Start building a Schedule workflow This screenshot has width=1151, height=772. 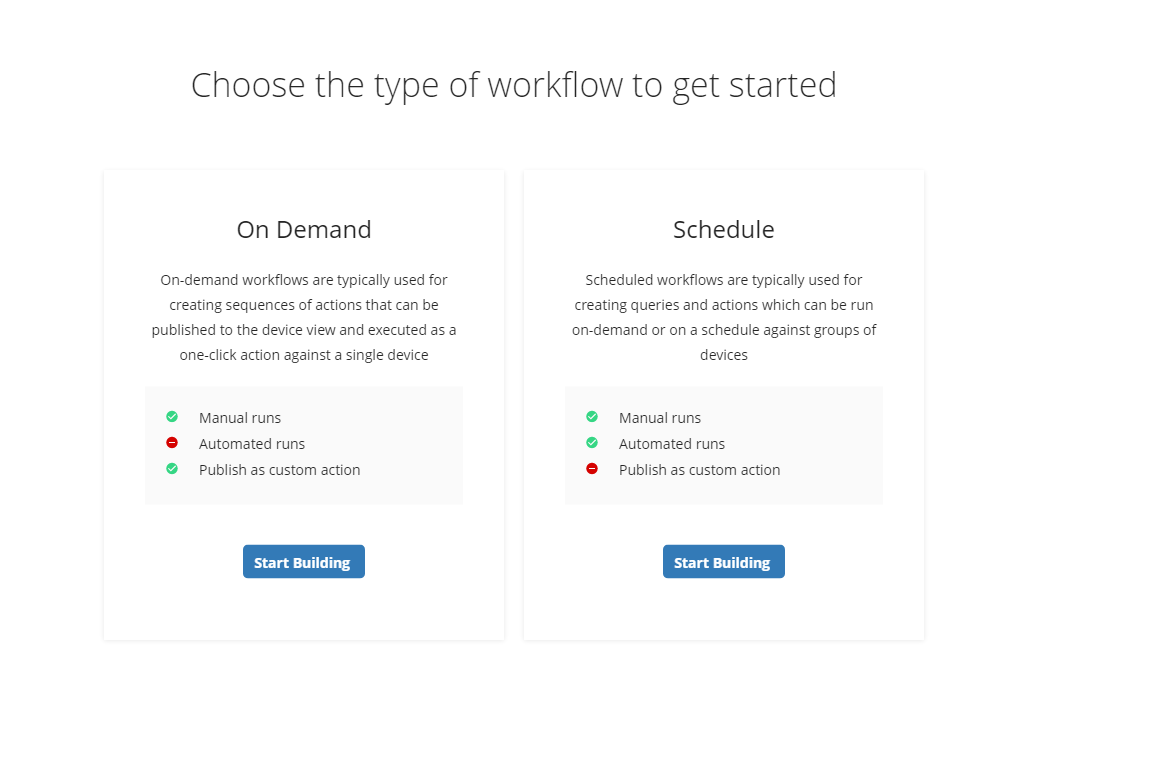coord(723,562)
